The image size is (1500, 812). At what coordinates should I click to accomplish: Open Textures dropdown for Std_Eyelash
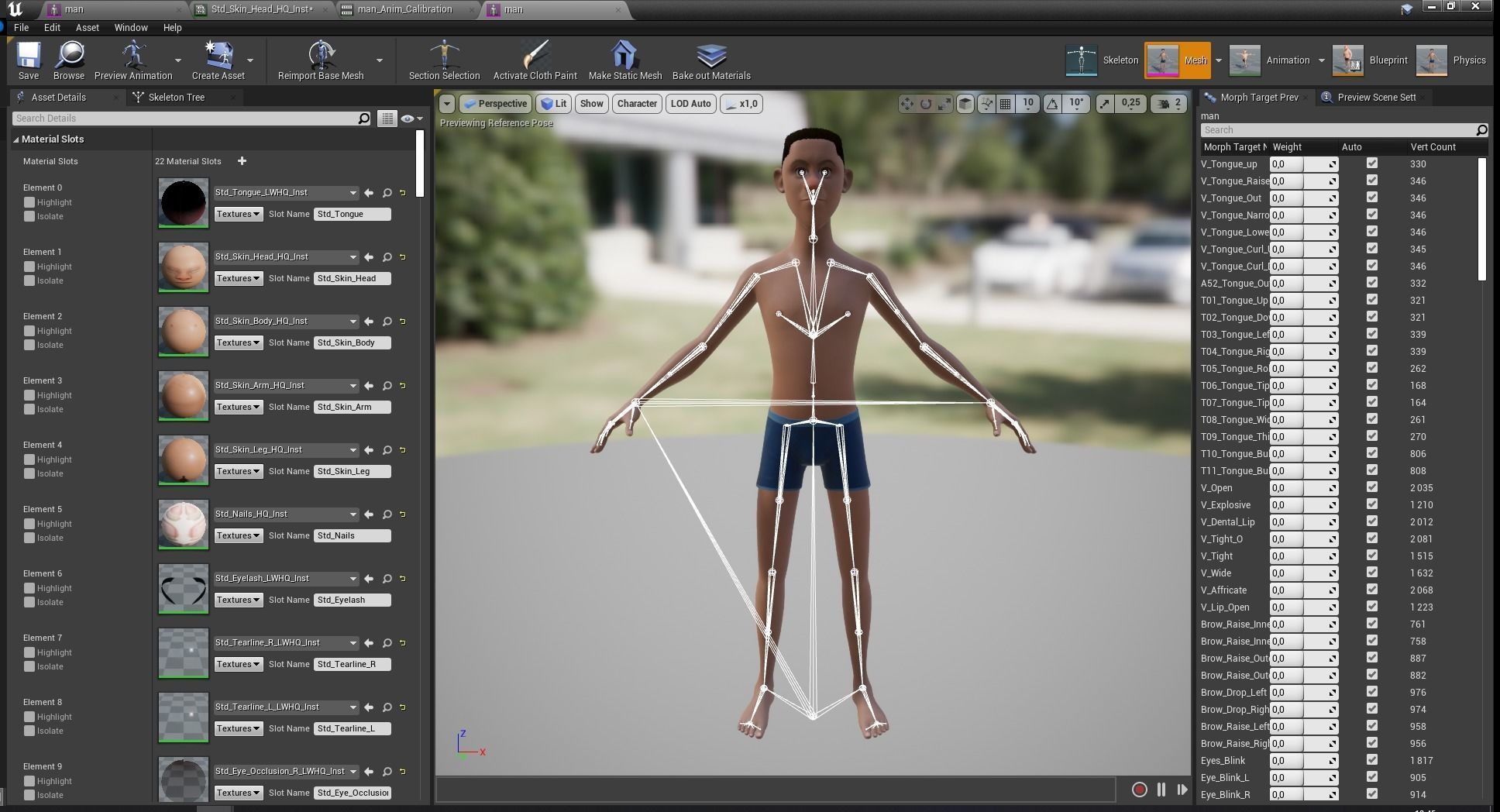coord(239,600)
